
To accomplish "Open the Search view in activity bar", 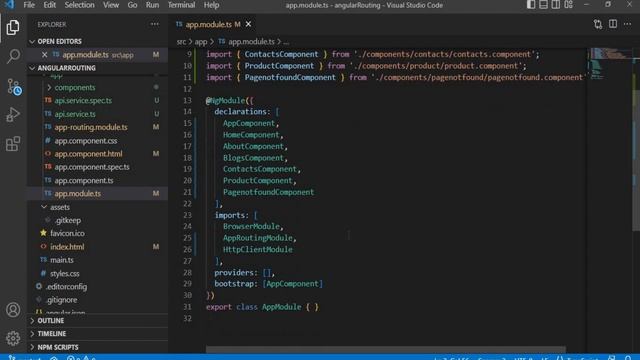I will point(13,56).
